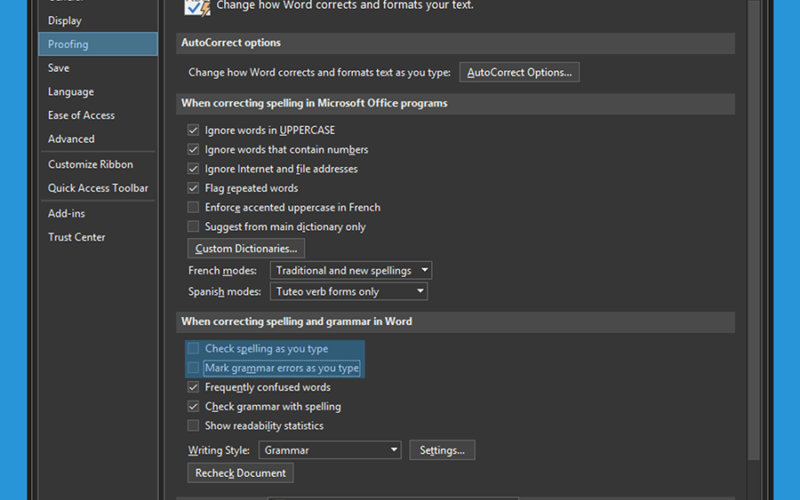Viewport: 800px width, 500px height.
Task: Toggle Ignore words that contain numbers
Action: [x=193, y=149]
